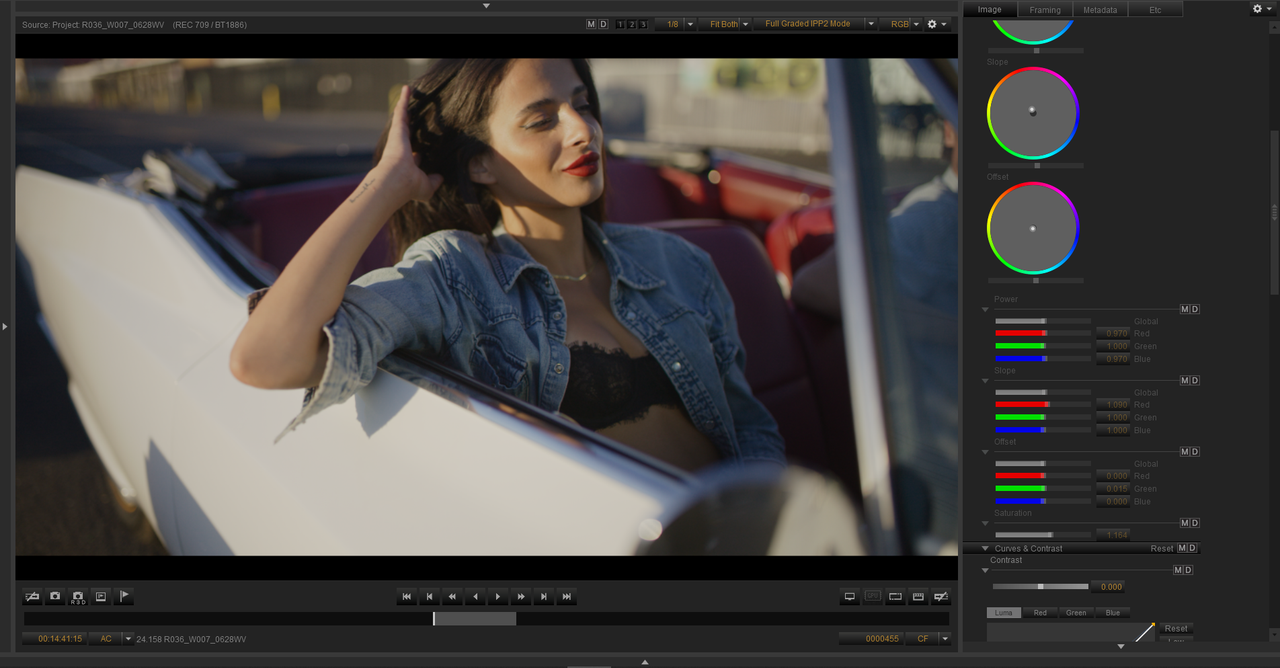Play the clip forward

(498, 597)
